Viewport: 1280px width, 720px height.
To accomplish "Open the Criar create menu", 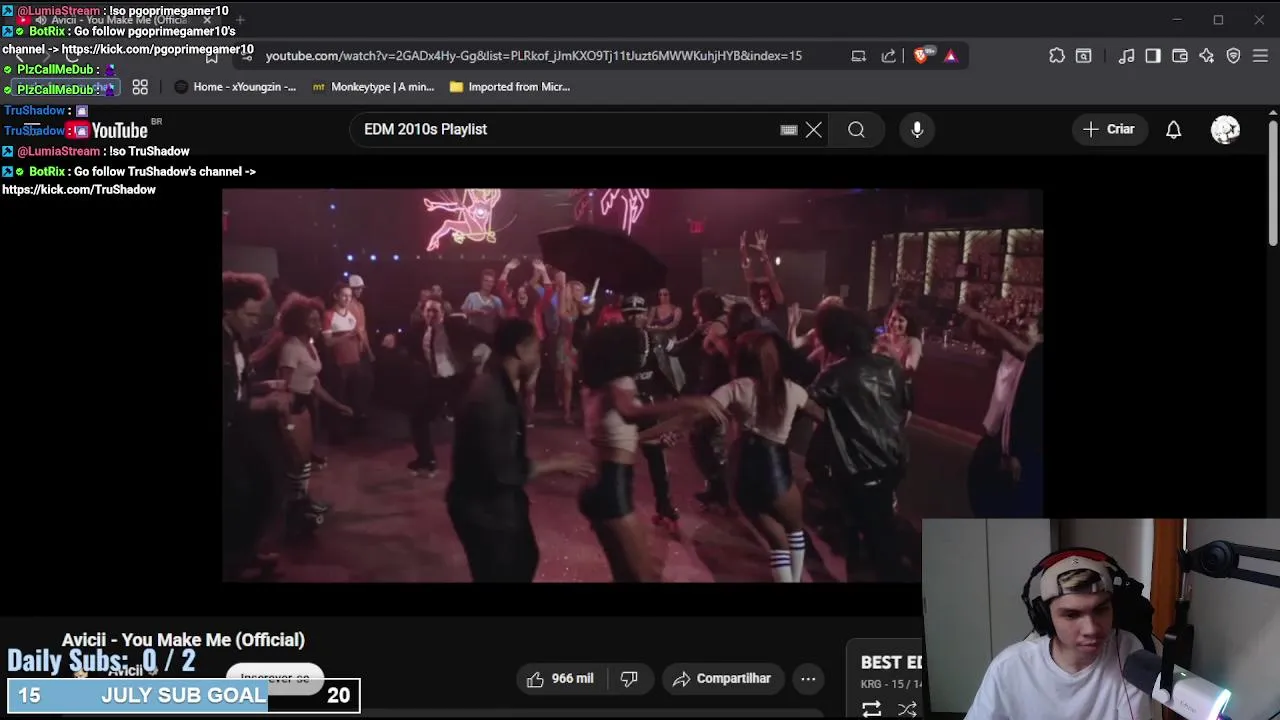I will (1108, 129).
